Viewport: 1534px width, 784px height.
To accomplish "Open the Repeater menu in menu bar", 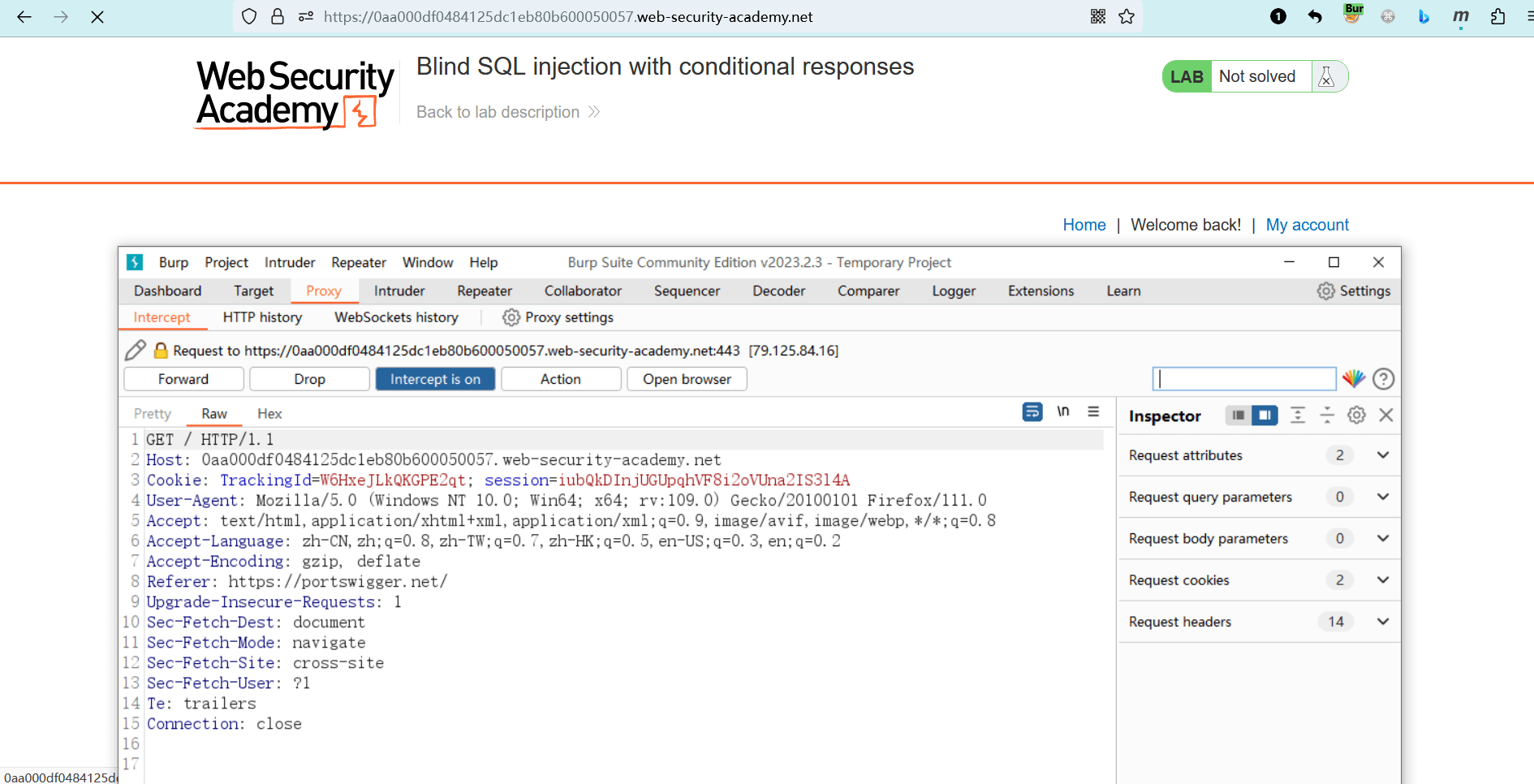I will [x=358, y=262].
